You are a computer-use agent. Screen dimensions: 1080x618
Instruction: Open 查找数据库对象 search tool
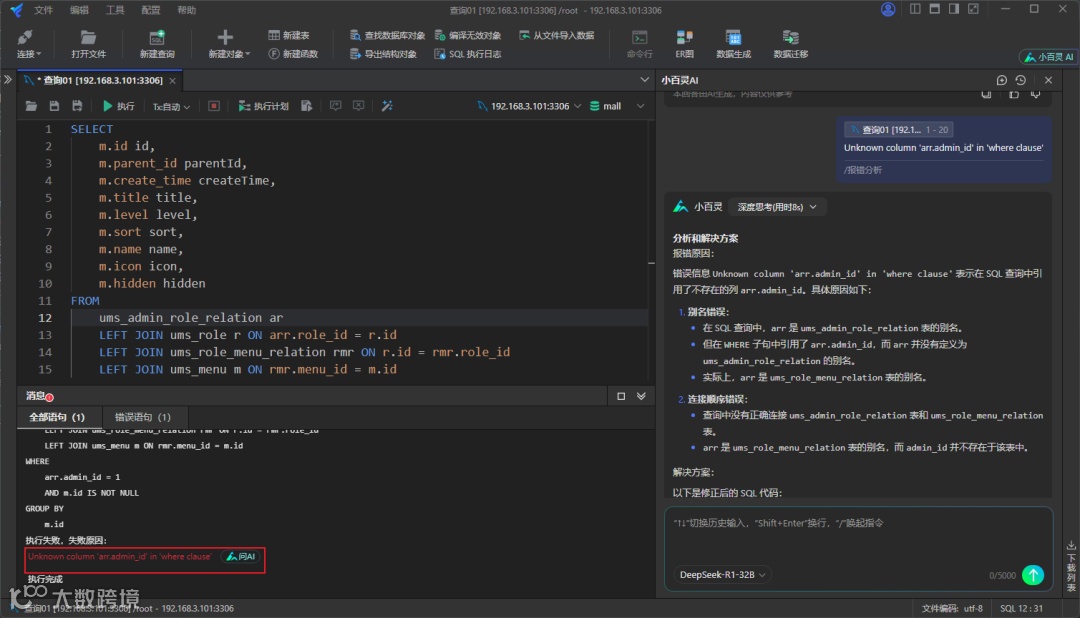click(387, 35)
